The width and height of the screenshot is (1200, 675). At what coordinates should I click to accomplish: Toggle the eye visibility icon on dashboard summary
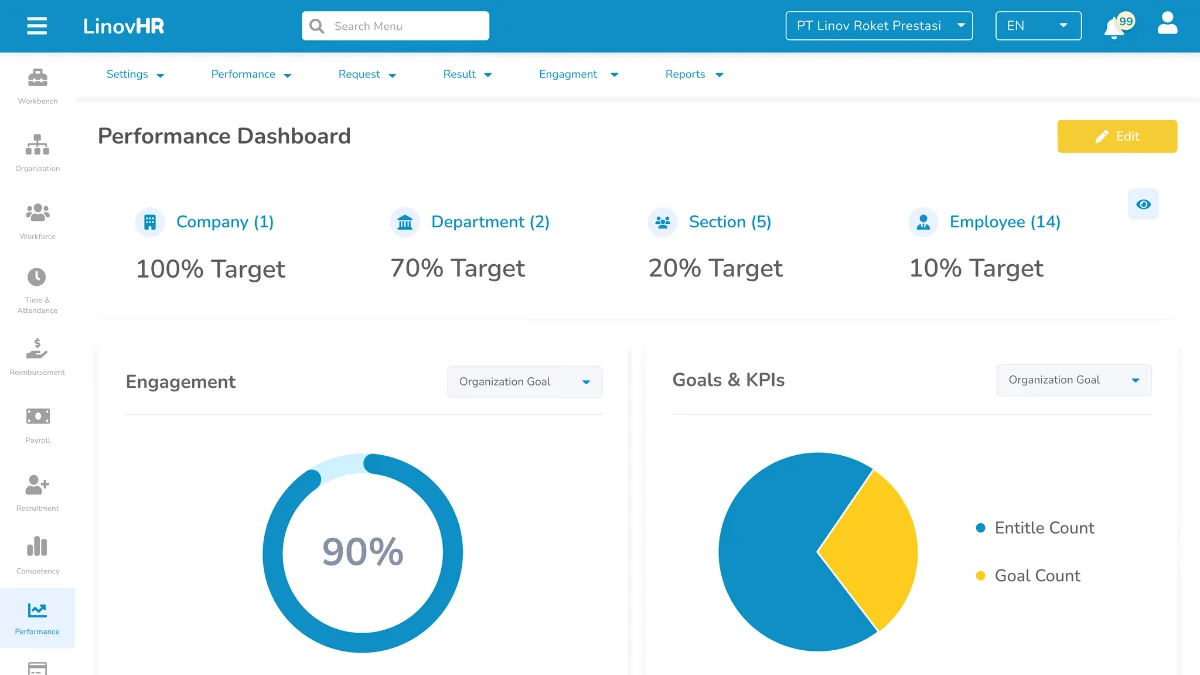[1143, 204]
